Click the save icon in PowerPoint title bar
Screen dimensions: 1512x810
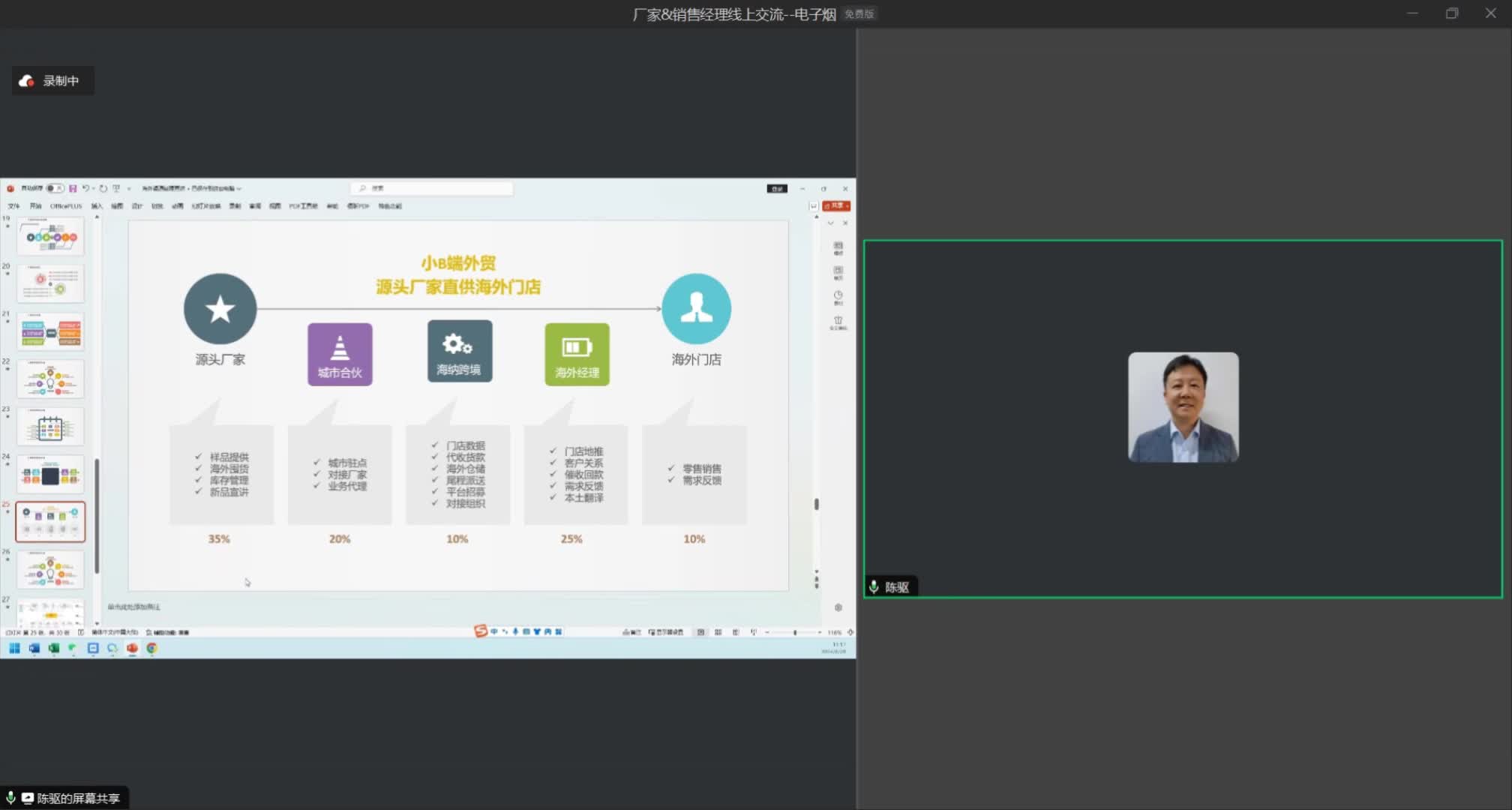[x=73, y=188]
